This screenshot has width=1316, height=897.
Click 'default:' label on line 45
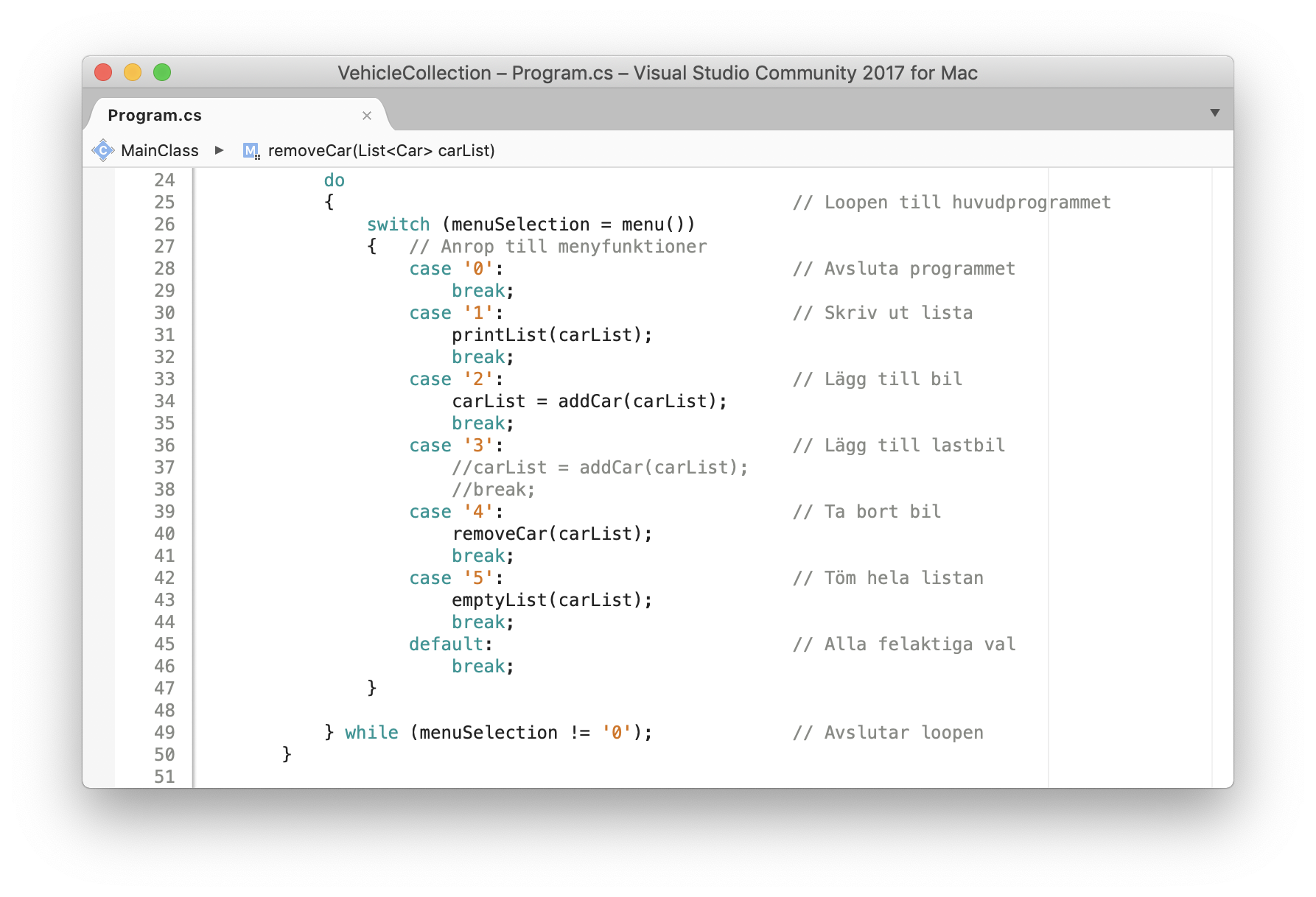451,644
